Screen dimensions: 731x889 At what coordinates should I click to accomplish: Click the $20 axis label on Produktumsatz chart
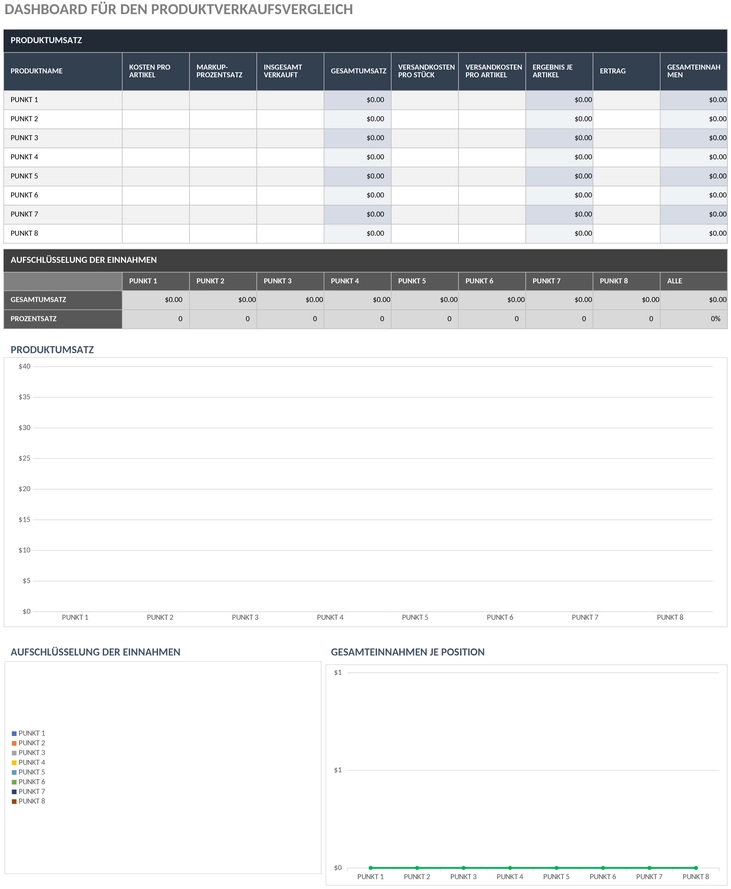point(24,489)
